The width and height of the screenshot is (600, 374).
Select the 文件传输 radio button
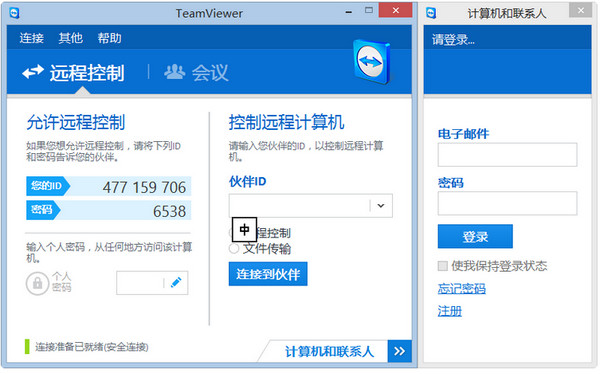(x=234, y=249)
